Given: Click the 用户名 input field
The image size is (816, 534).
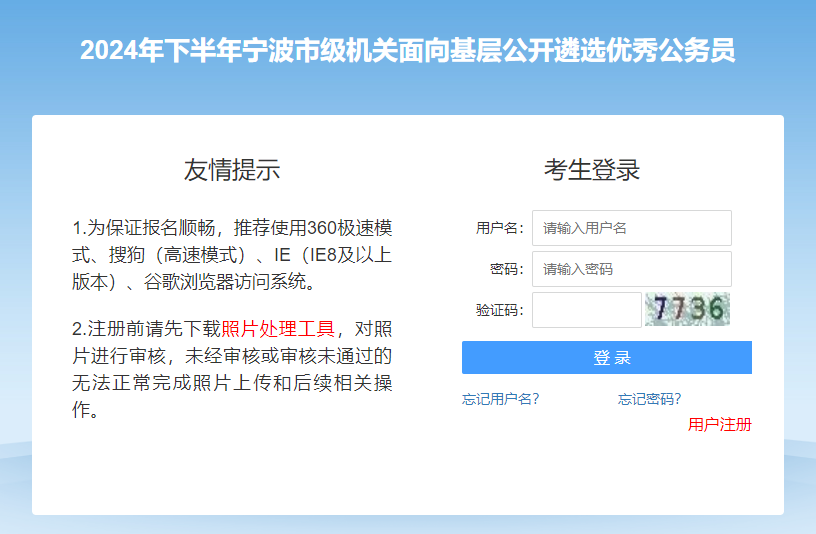Looking at the screenshot, I should (x=631, y=228).
